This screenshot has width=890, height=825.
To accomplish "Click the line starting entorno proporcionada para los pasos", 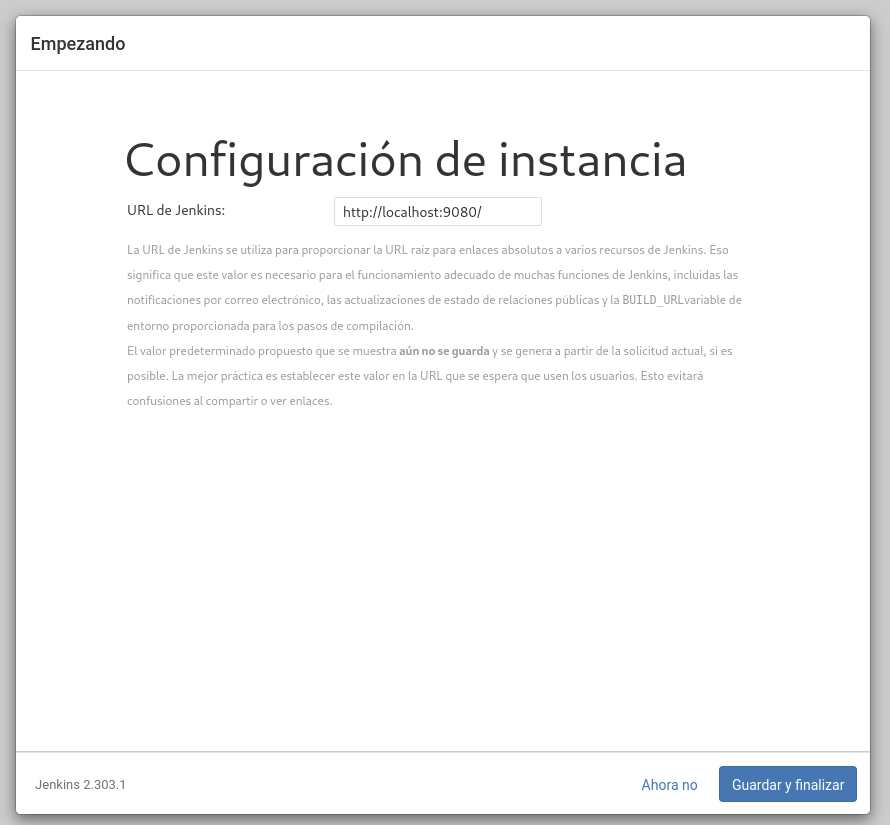I will tap(270, 326).
